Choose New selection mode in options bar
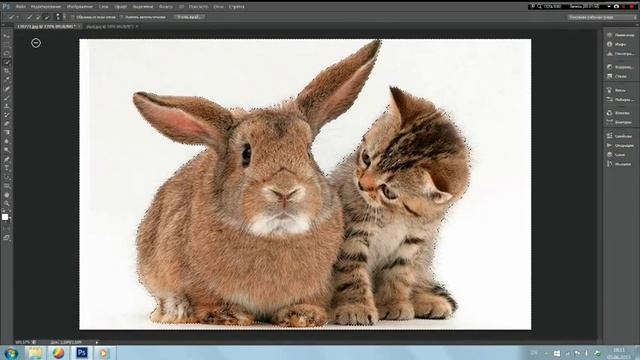Screen dimensions: 640x360 [29, 17]
